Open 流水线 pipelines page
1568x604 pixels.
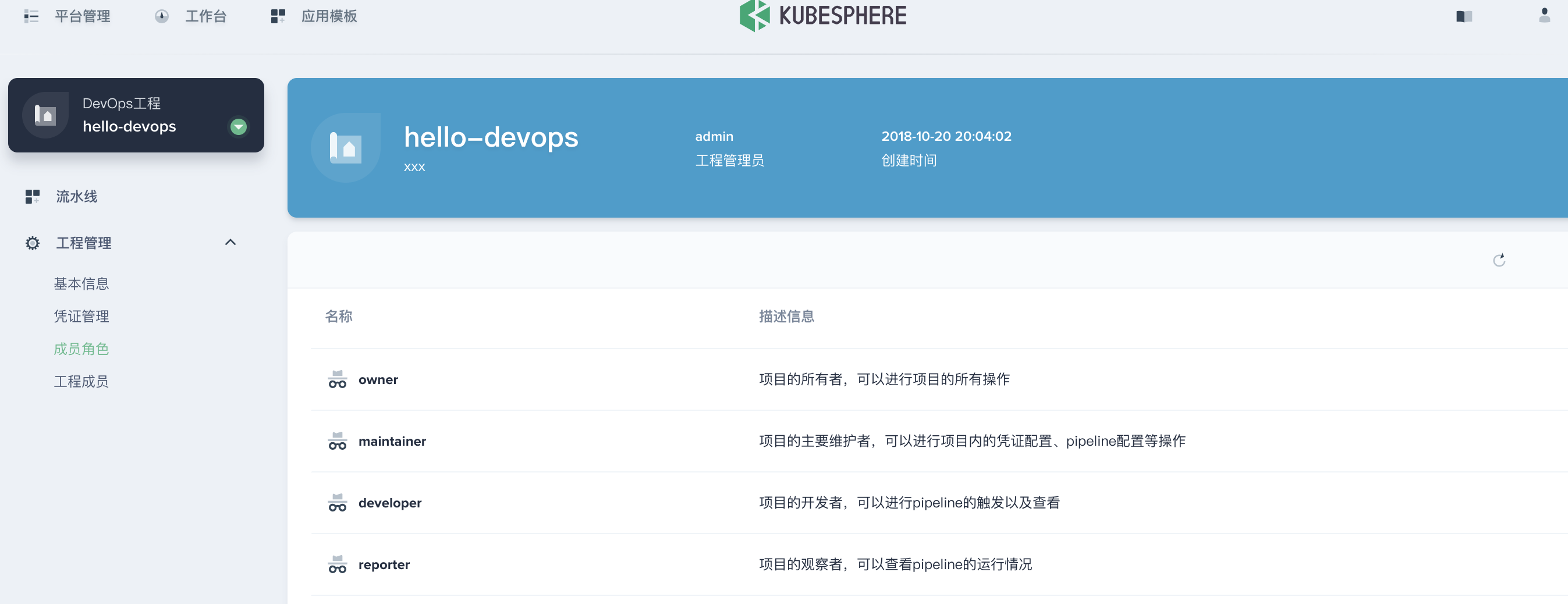(x=77, y=197)
